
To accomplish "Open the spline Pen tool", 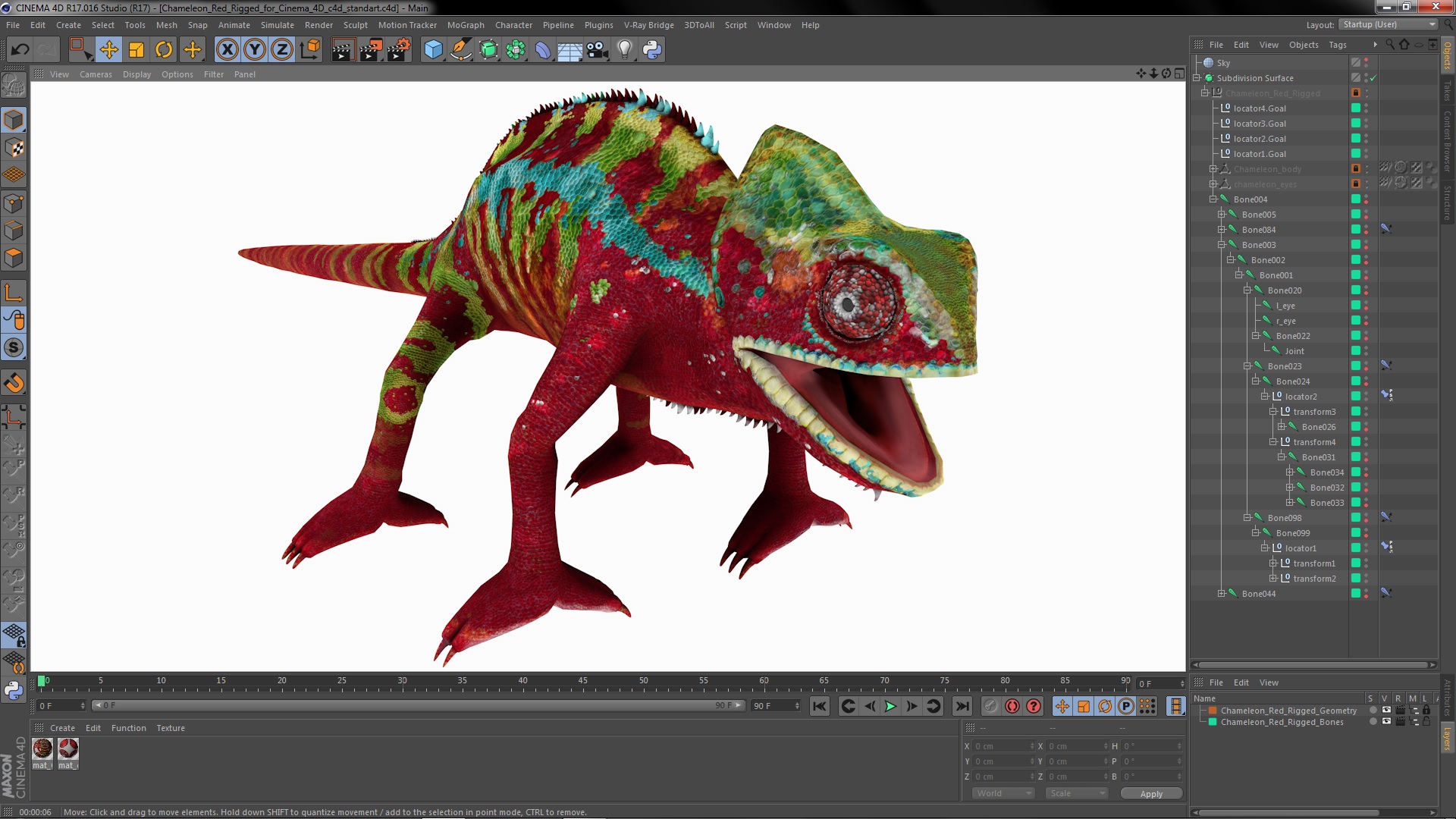I will pyautogui.click(x=460, y=50).
